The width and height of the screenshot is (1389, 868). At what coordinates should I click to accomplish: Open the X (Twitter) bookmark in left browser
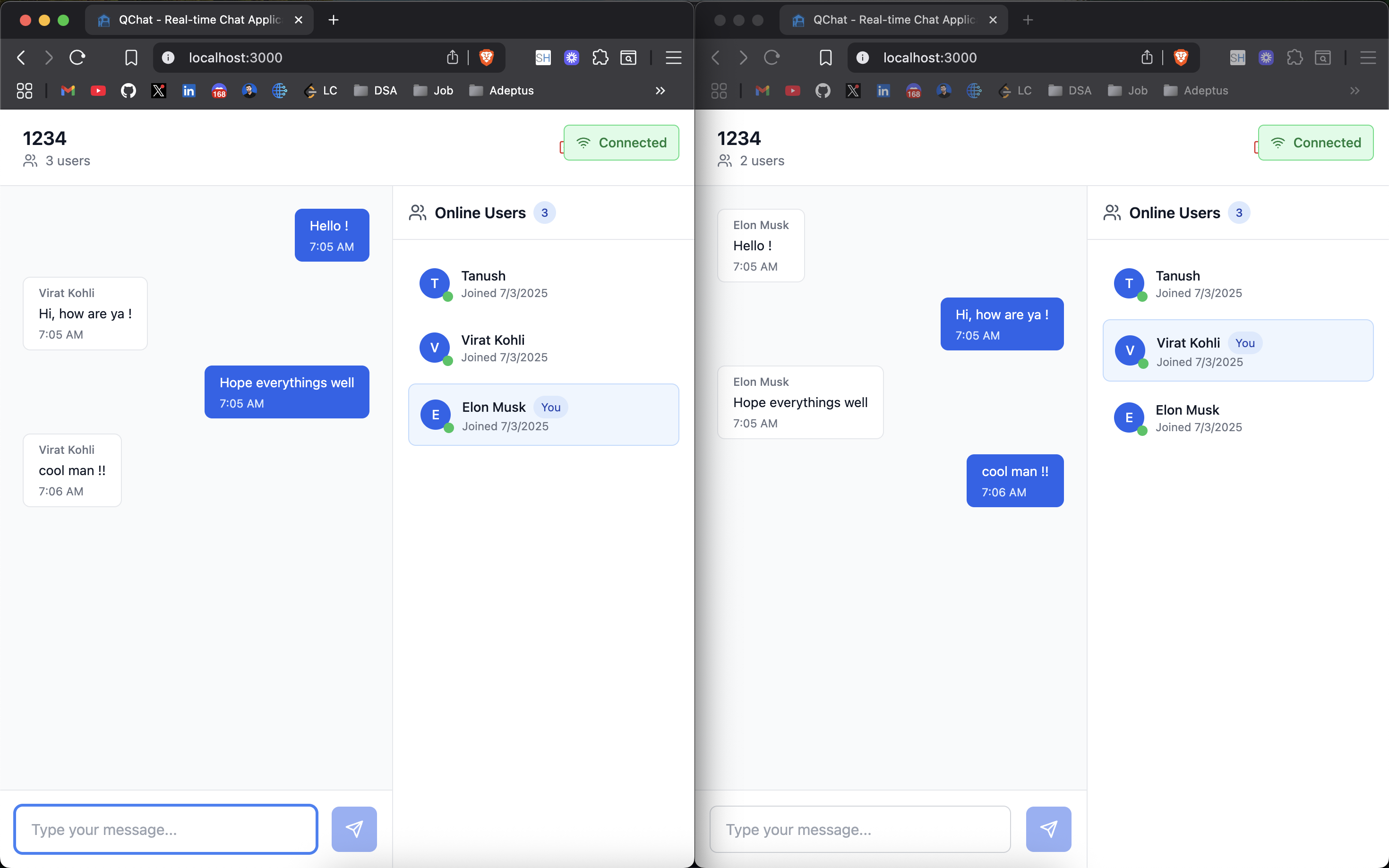(158, 91)
